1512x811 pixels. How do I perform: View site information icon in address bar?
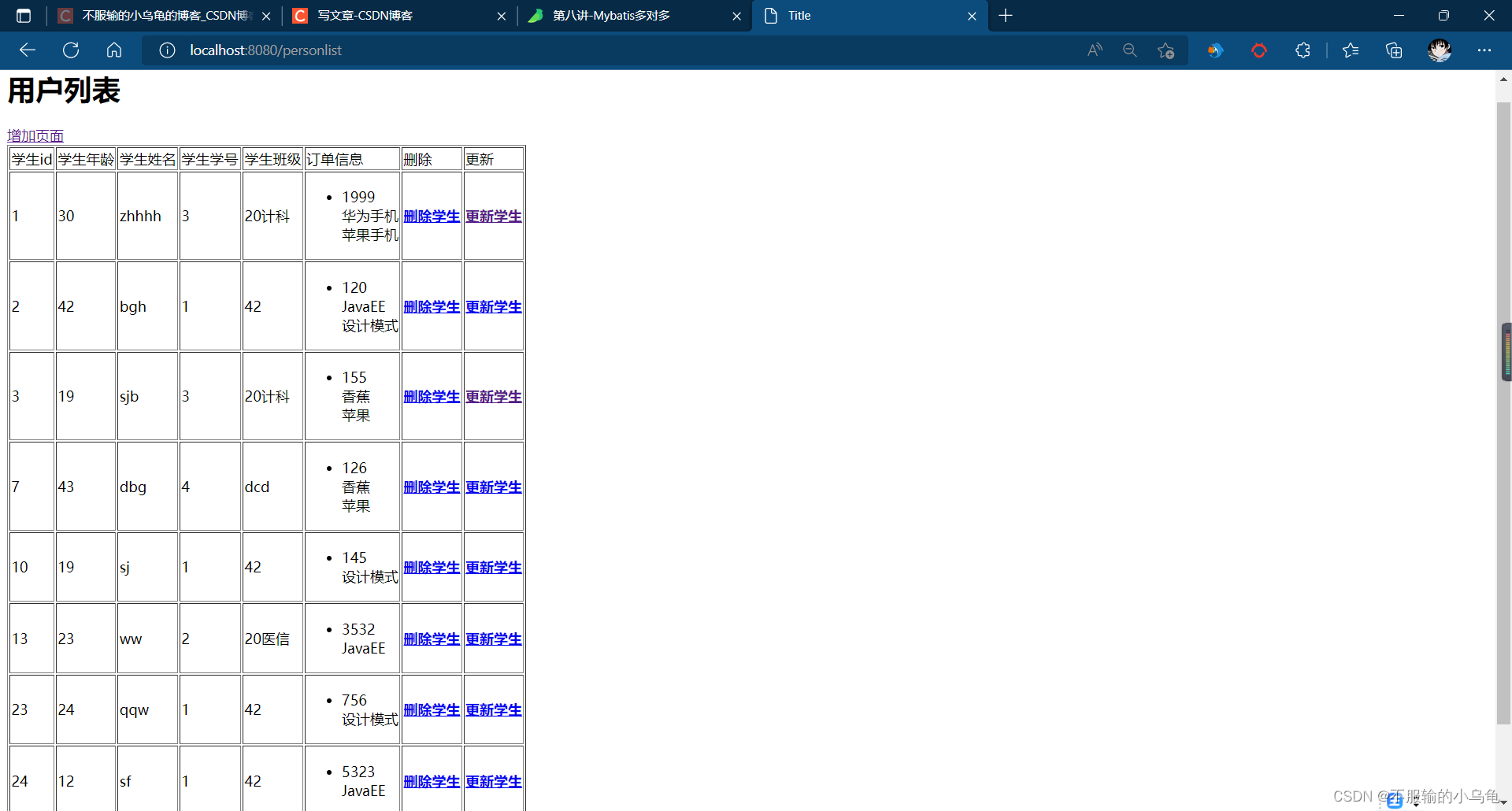[x=167, y=50]
